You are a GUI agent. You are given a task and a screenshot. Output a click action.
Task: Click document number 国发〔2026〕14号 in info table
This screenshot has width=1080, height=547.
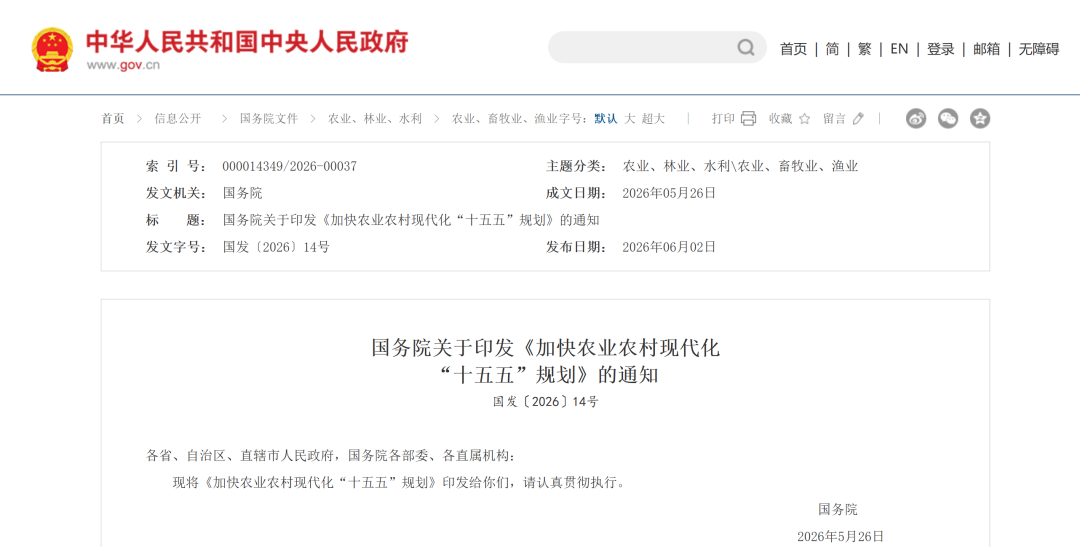click(276, 247)
